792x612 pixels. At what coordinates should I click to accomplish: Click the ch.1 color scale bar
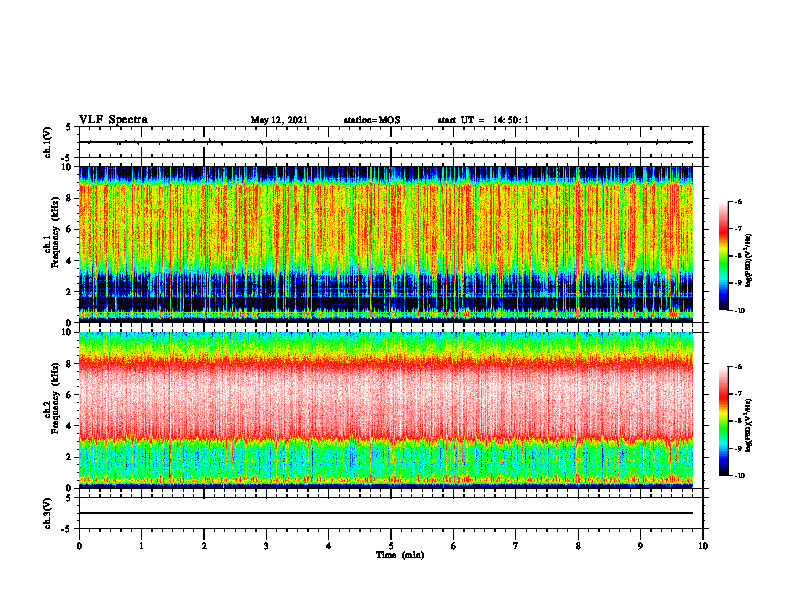click(724, 256)
